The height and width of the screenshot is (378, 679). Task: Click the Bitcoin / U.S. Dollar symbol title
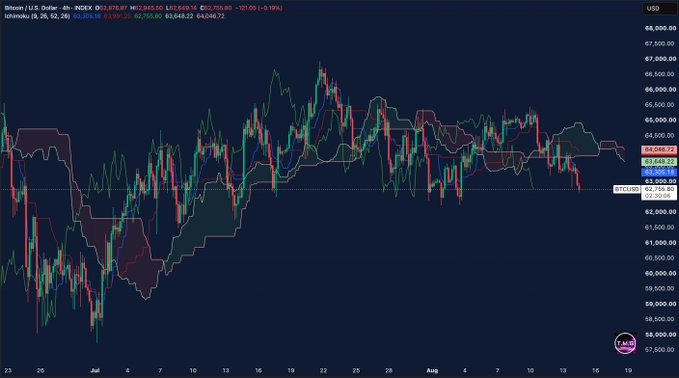(x=32, y=8)
